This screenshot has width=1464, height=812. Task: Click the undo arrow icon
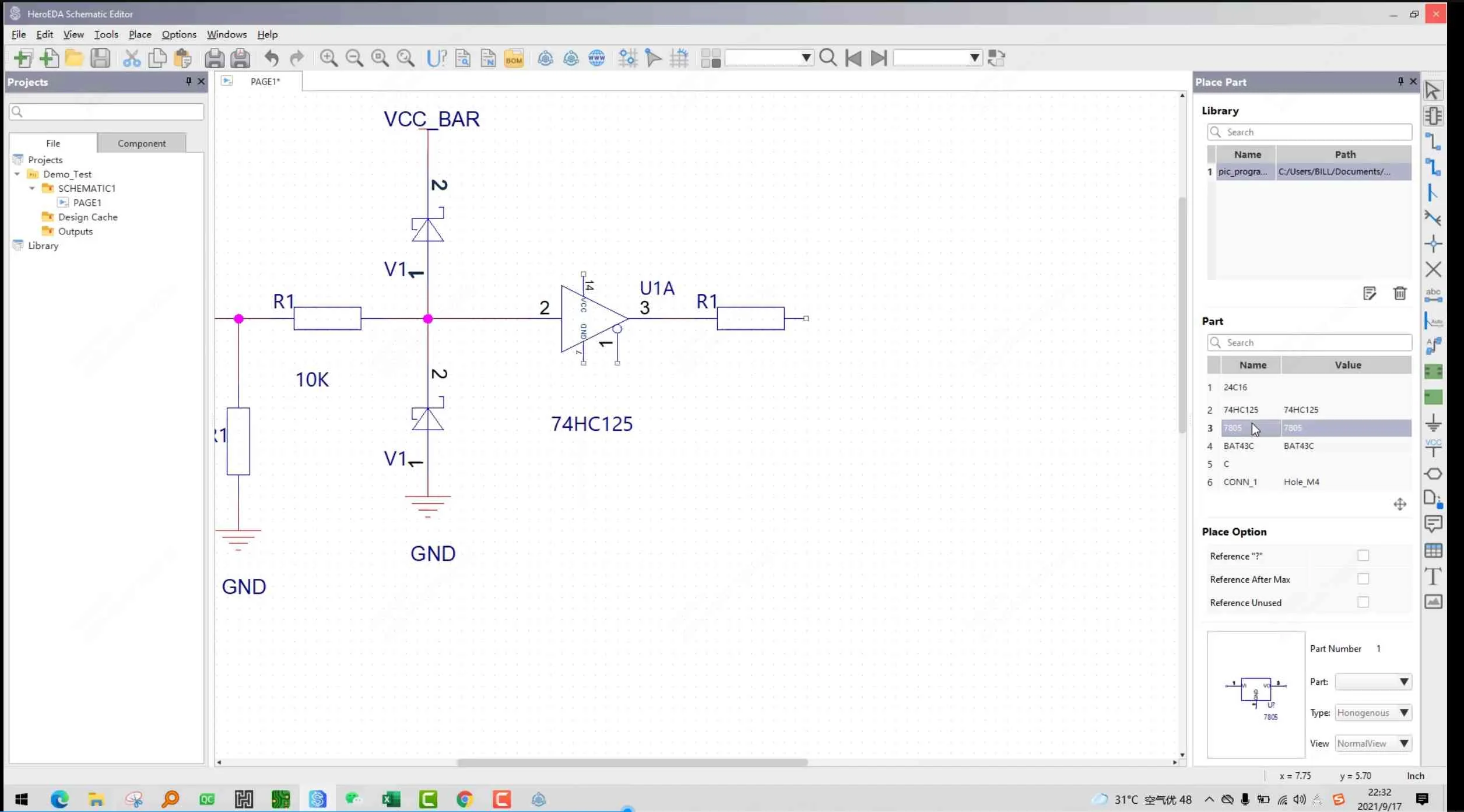271,58
